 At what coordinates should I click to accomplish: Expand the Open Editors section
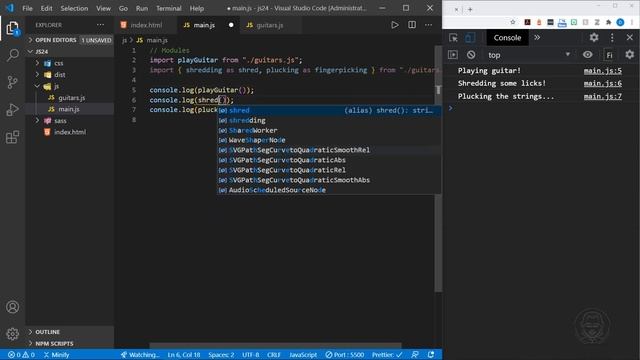tap(70, 40)
